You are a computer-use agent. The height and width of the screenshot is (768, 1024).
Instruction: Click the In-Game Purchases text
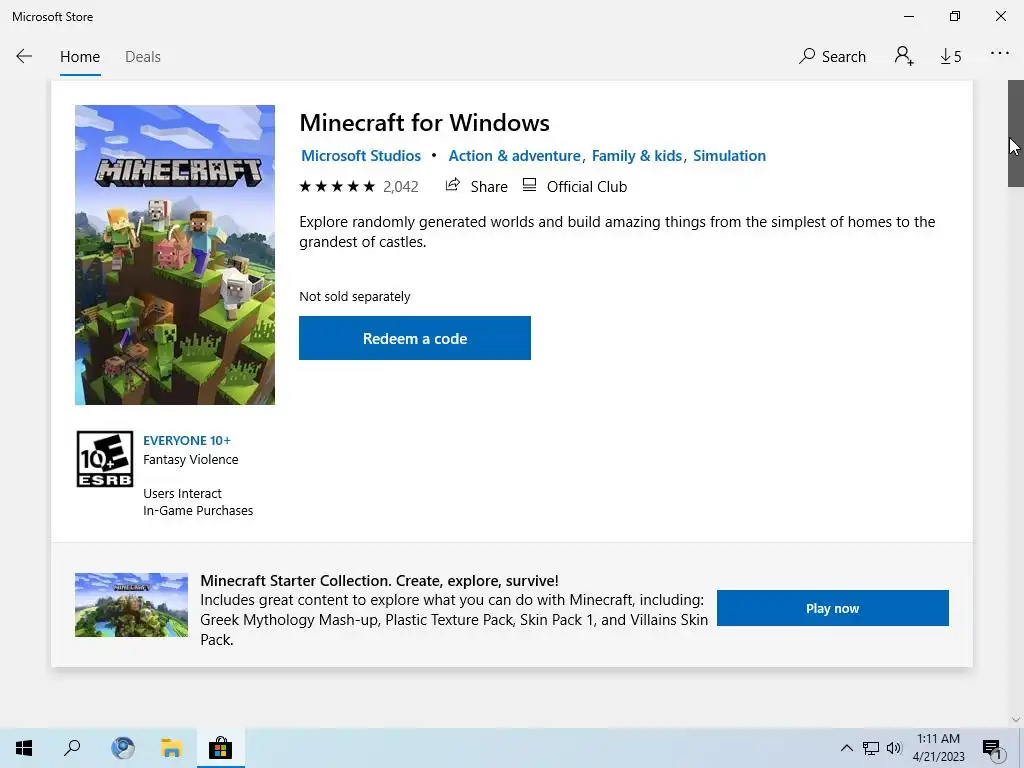(198, 511)
